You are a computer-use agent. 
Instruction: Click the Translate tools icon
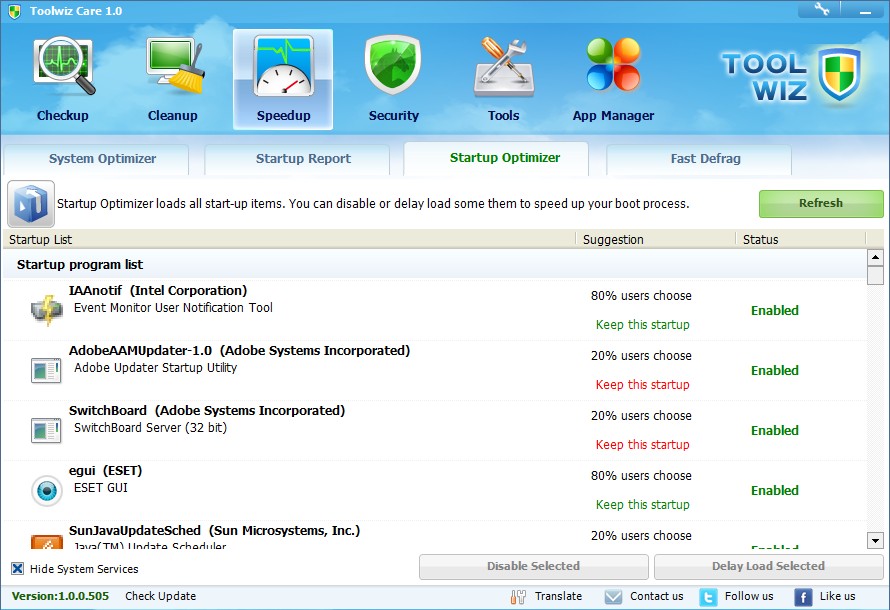click(518, 596)
